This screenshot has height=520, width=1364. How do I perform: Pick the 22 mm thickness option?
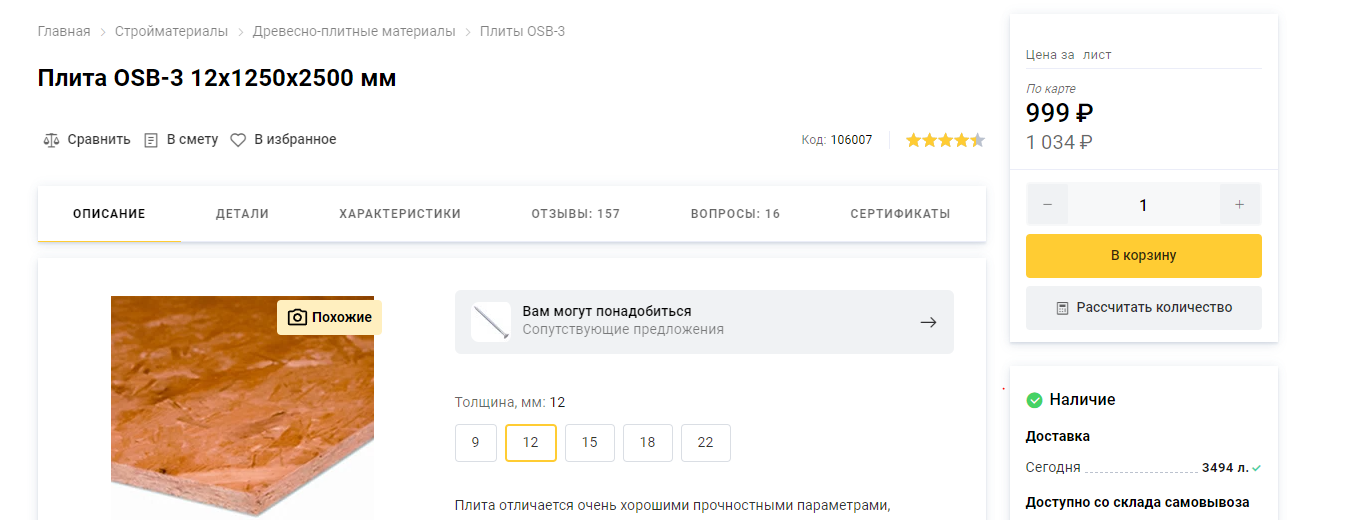706,443
